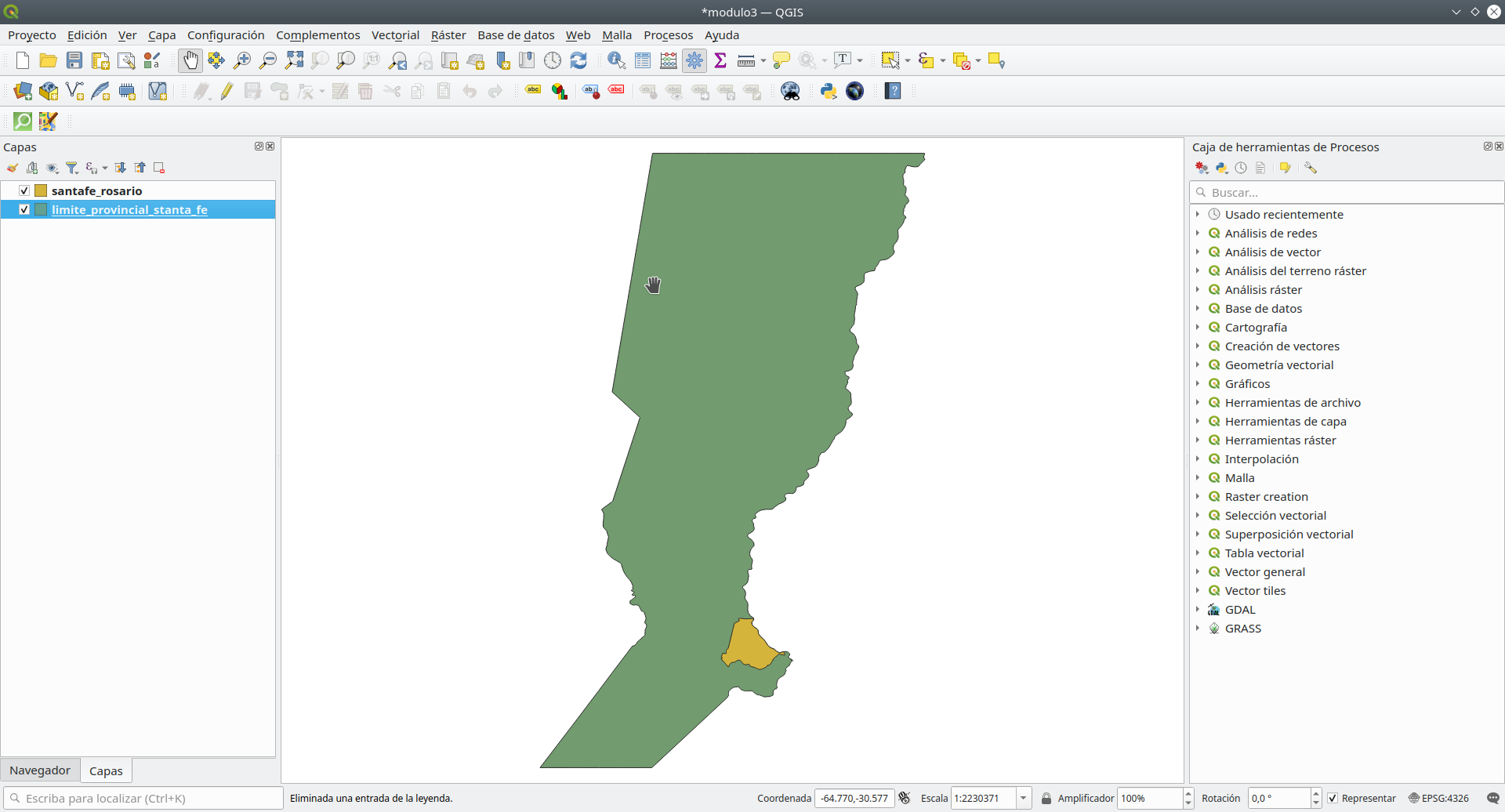
Task: Click the Buscar field in Processing Toolbox
Action: tap(1347, 192)
